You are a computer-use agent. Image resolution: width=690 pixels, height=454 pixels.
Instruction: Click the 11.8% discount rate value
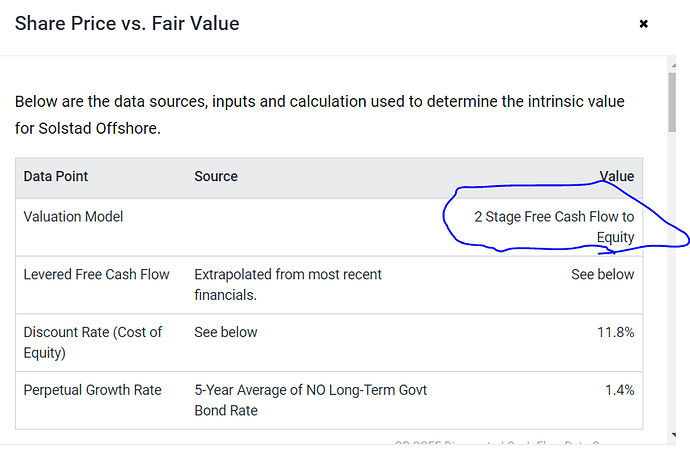click(x=616, y=332)
